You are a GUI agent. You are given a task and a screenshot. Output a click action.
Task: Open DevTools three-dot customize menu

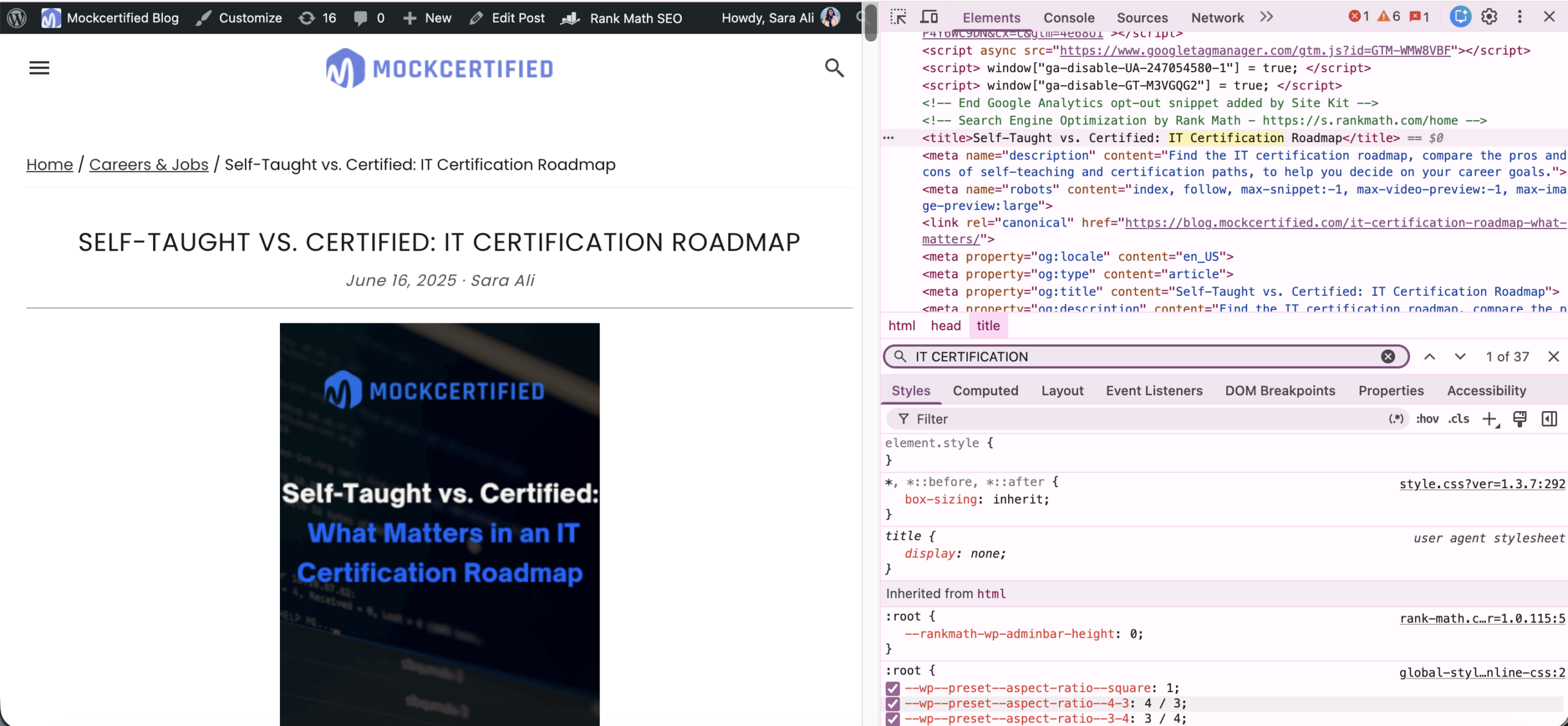1520,17
